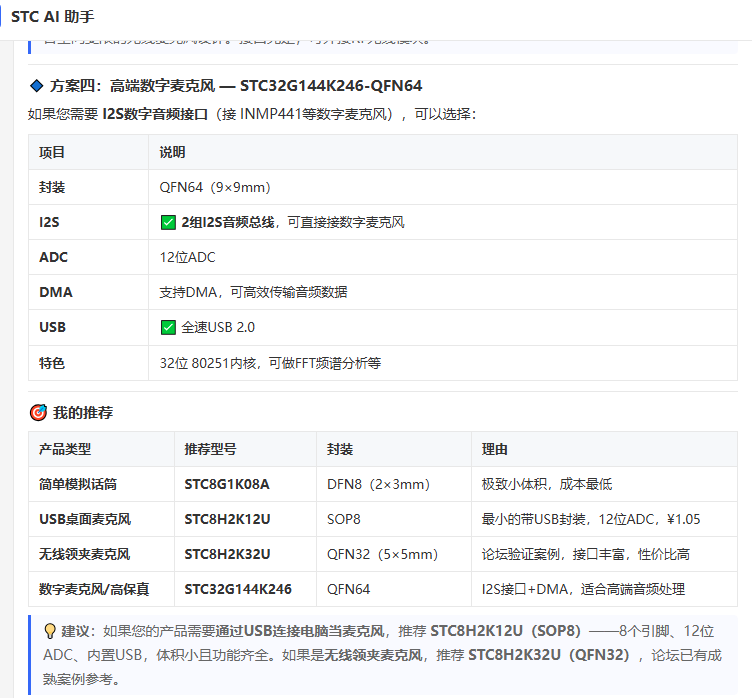Click the lightbulb icon before 建议
The height and width of the screenshot is (698, 752).
[50, 631]
